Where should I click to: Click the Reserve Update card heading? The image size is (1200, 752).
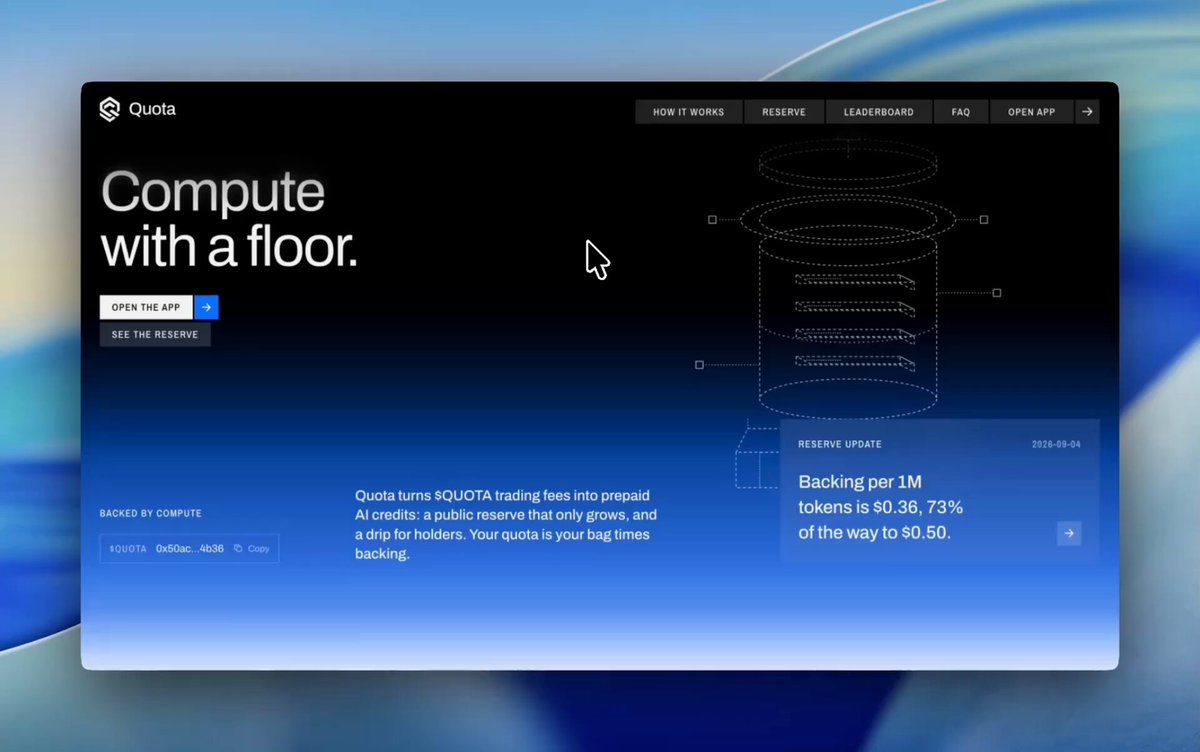840,444
